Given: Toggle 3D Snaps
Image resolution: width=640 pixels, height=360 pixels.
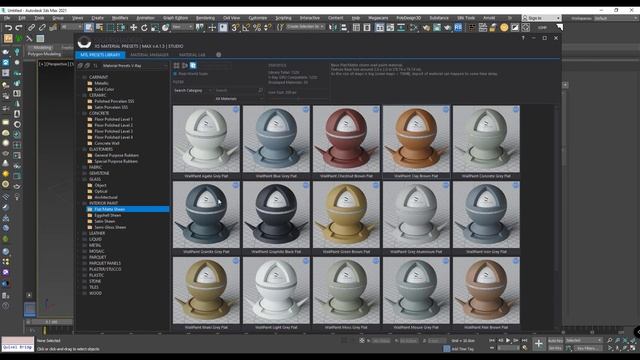Looking at the screenshot, I should click(x=236, y=28).
